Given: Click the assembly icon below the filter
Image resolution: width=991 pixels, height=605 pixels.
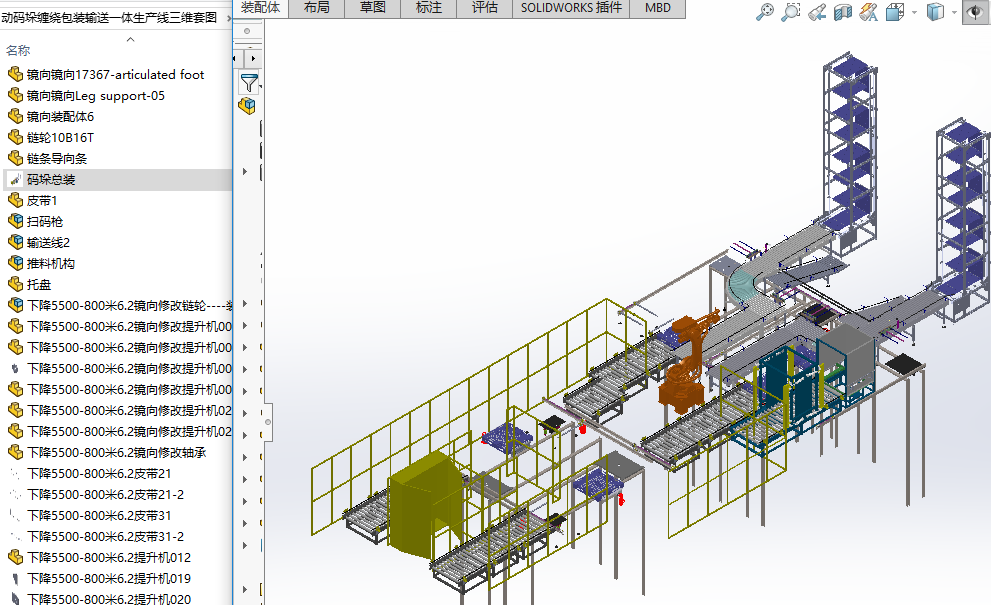Looking at the screenshot, I should (x=248, y=105).
